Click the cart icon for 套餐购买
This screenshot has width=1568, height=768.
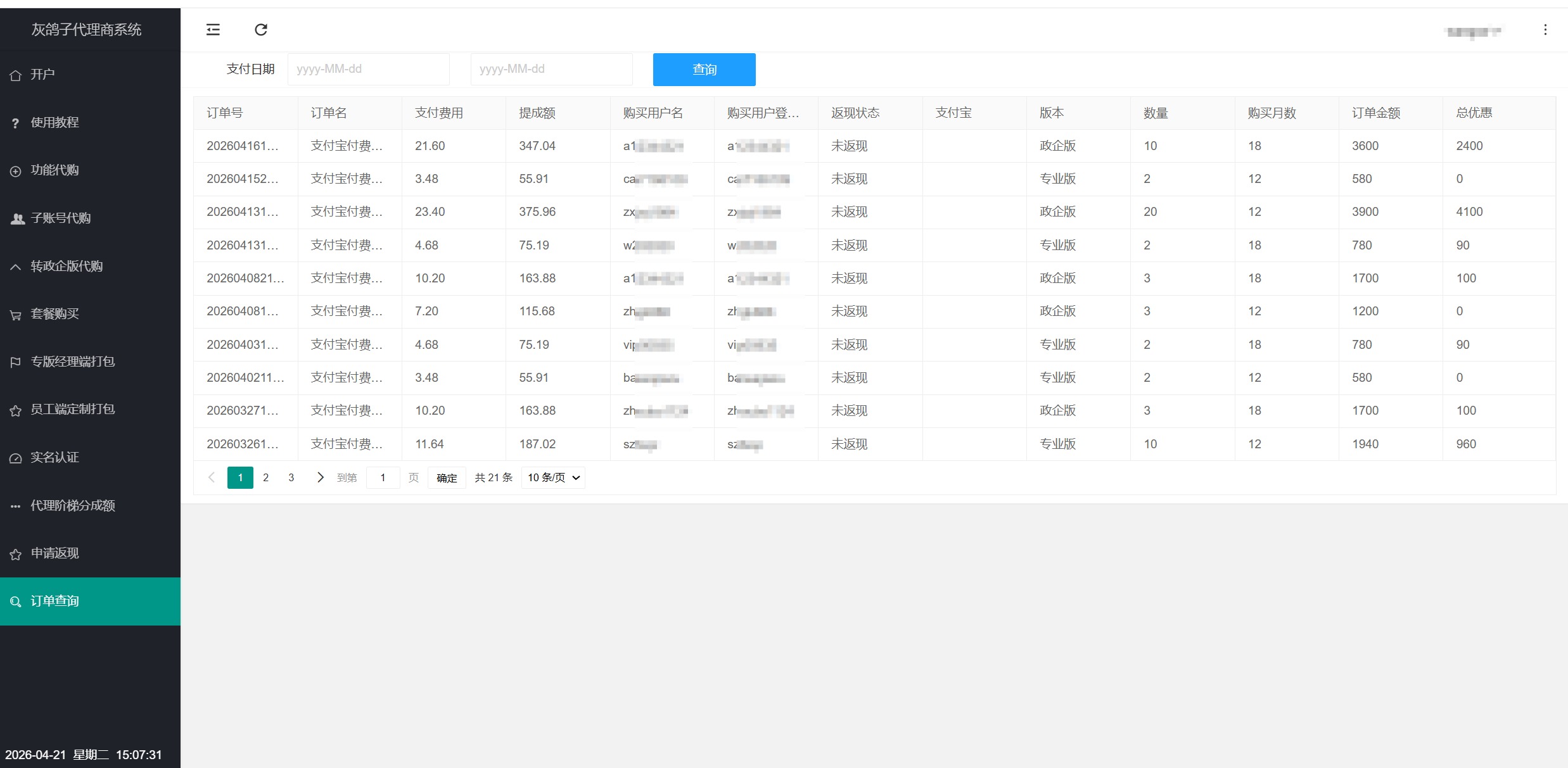tap(16, 315)
